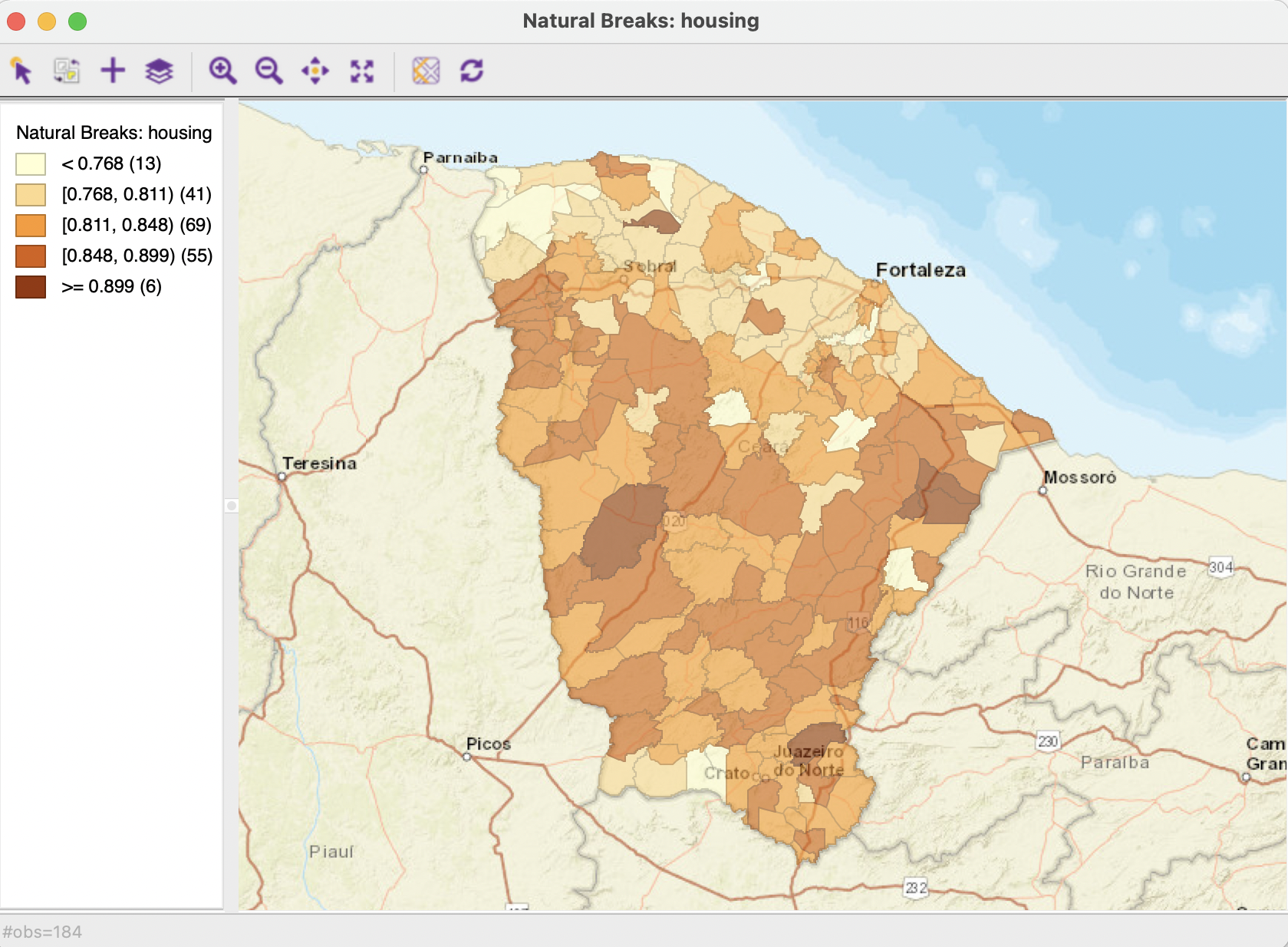Viewport: 1288px width, 947px height.
Task: Click the Rio Grande do Norte label
Action: [x=1136, y=582]
